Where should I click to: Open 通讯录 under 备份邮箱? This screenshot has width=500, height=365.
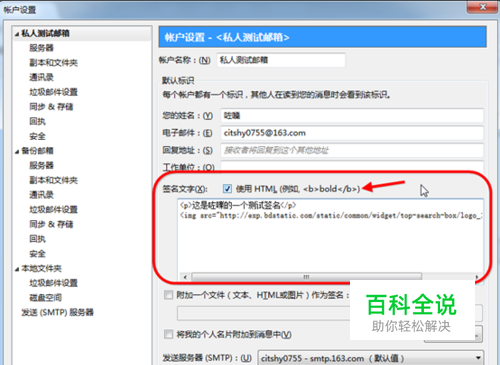pos(41,195)
